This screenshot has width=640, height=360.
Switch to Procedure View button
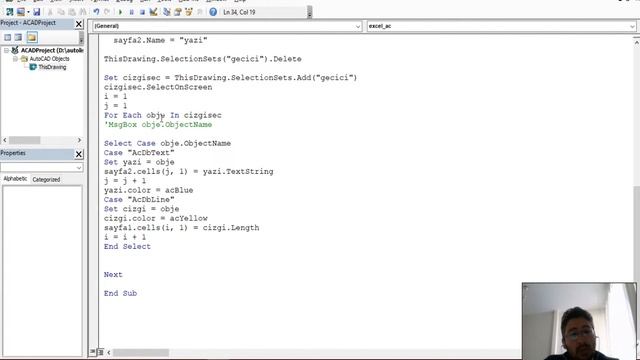93,352
